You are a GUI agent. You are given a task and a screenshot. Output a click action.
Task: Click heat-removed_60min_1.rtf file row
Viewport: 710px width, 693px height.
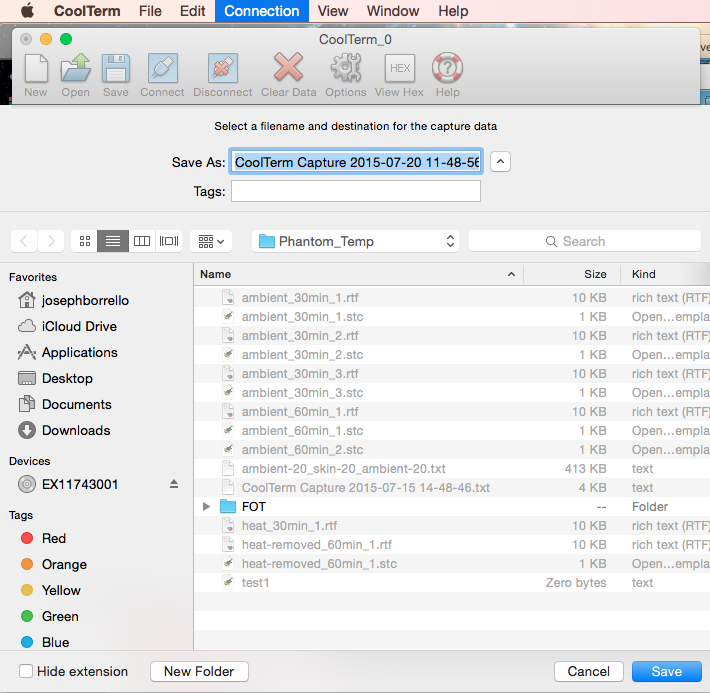point(452,544)
